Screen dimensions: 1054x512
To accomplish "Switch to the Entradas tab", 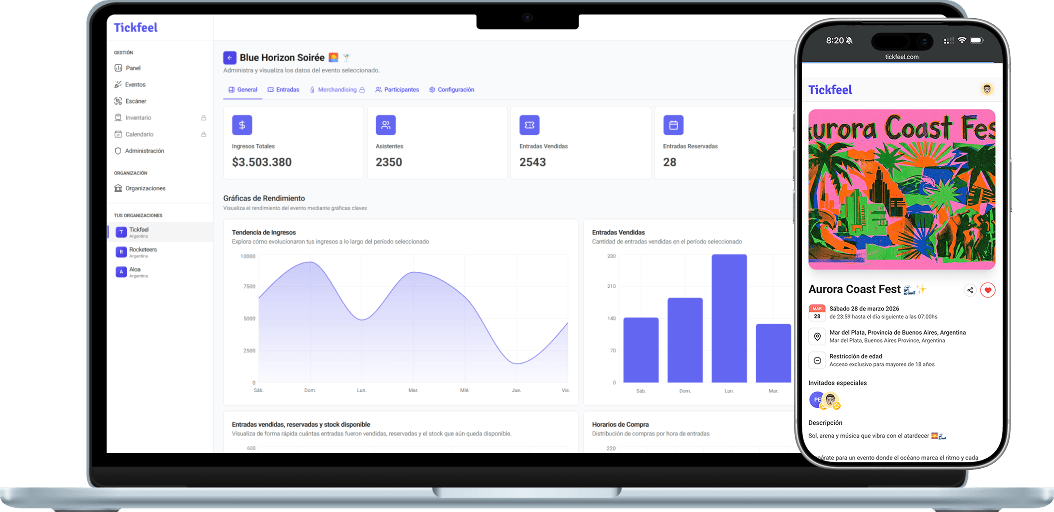I will pos(283,90).
